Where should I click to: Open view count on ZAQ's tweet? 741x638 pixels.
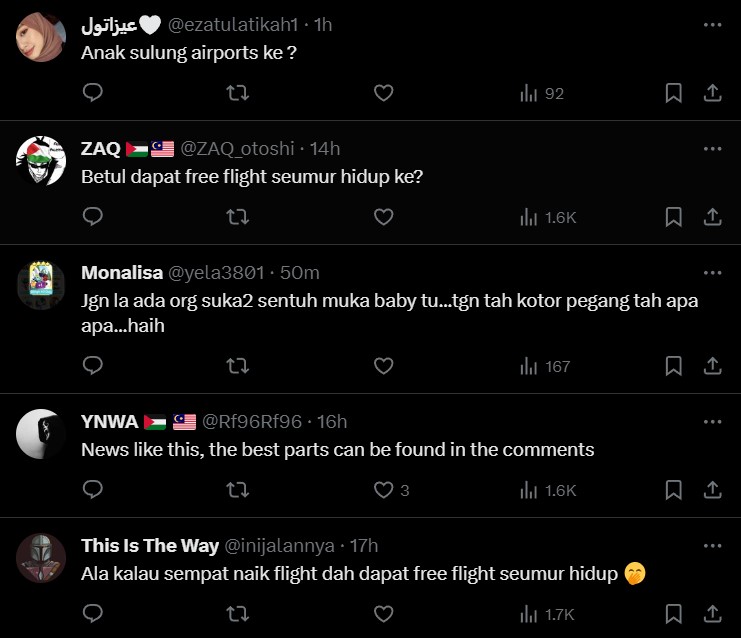548,217
